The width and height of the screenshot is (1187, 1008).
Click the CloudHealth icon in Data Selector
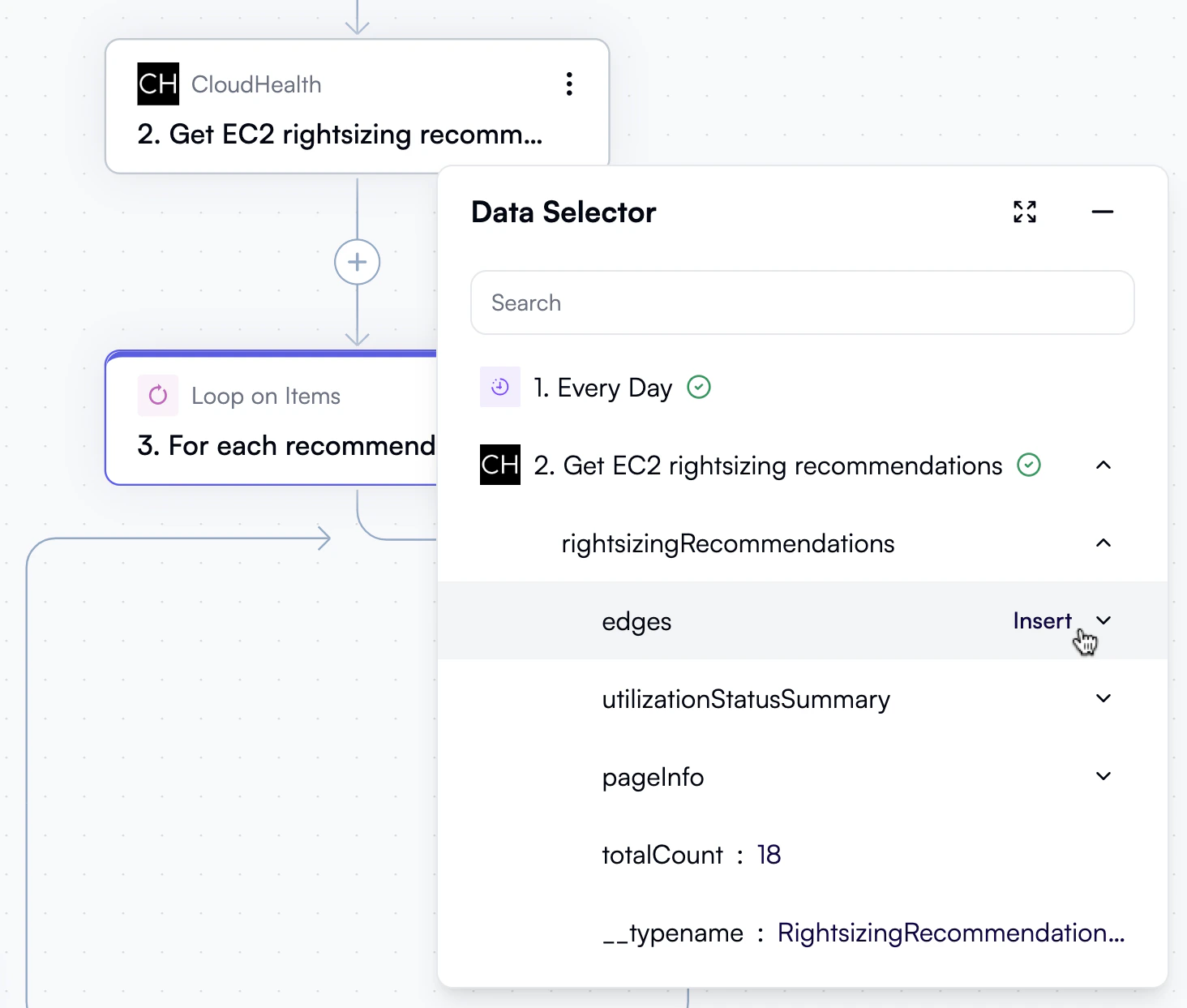point(500,465)
